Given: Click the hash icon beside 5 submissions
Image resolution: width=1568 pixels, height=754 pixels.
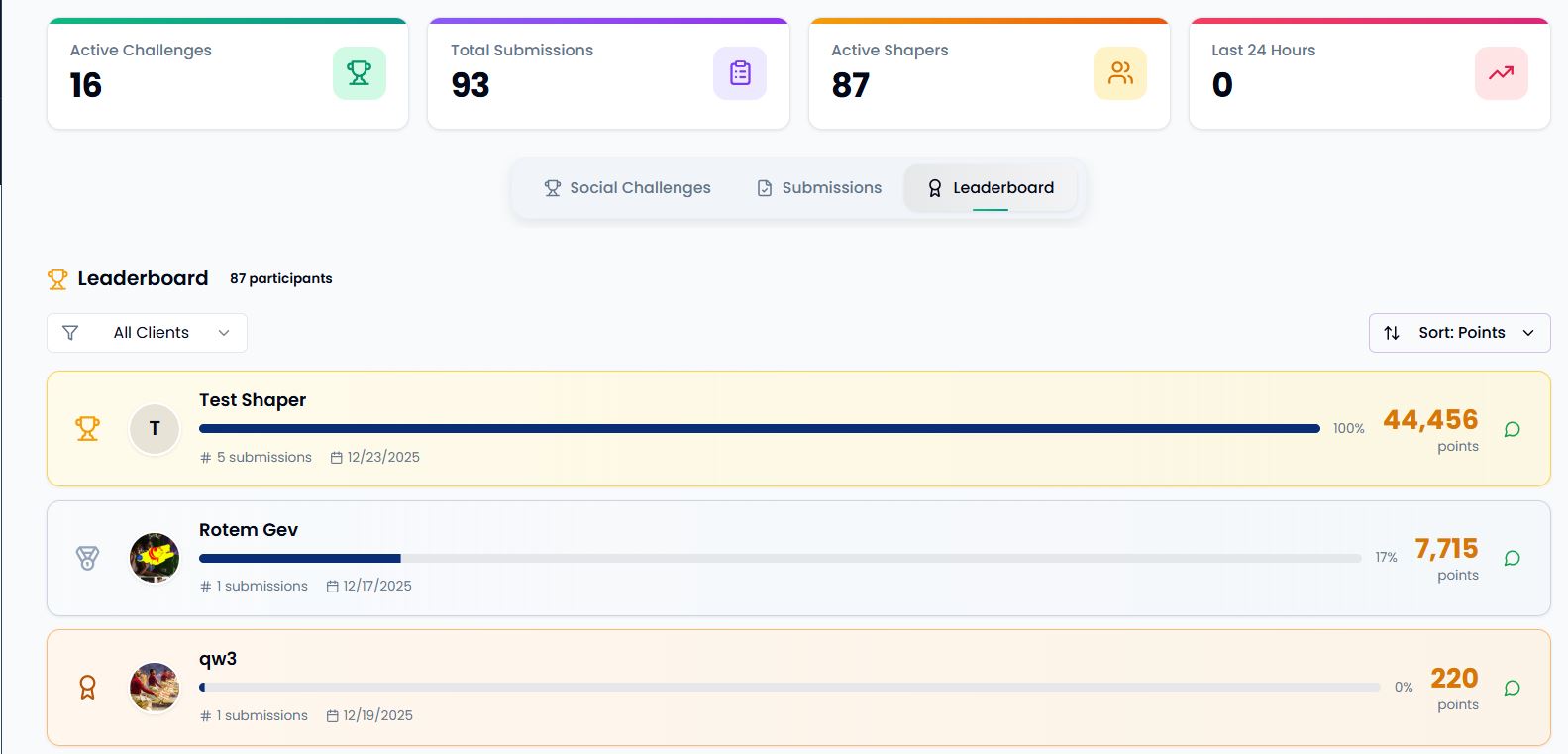Looking at the screenshot, I should 206,458.
